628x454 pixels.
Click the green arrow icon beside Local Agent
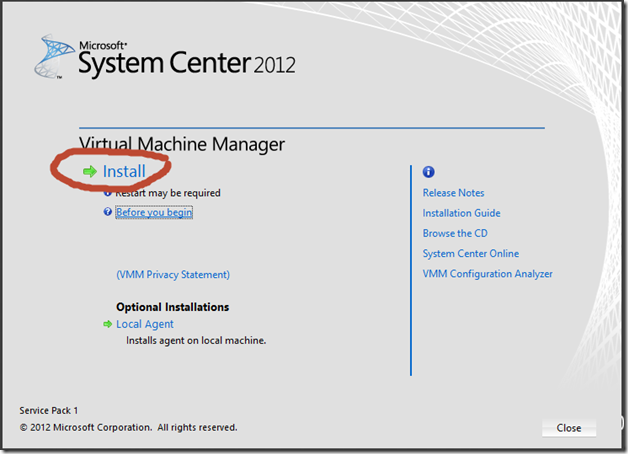point(107,324)
